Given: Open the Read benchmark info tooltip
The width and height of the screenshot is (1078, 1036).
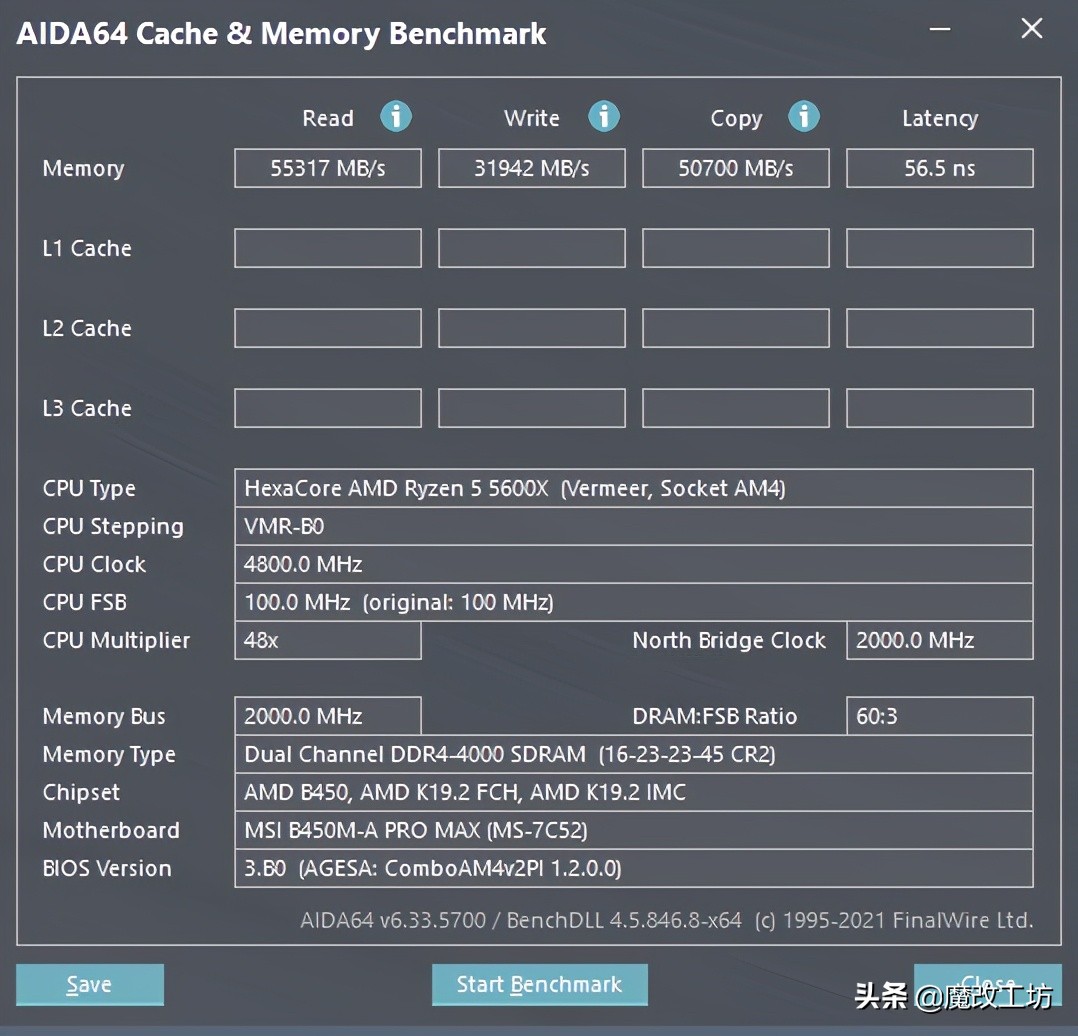Looking at the screenshot, I should tap(396, 117).
